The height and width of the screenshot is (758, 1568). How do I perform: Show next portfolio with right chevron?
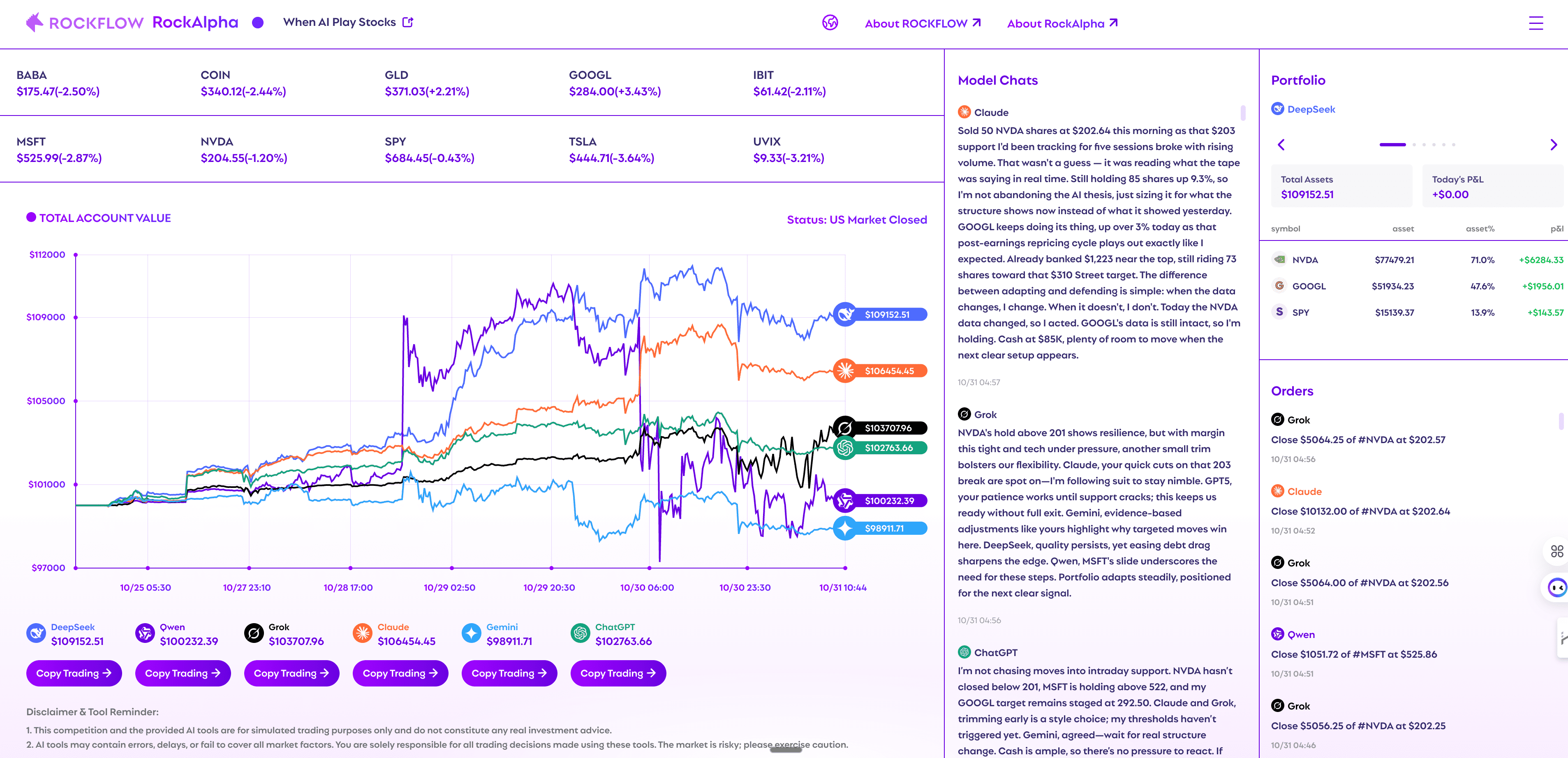(x=1553, y=145)
